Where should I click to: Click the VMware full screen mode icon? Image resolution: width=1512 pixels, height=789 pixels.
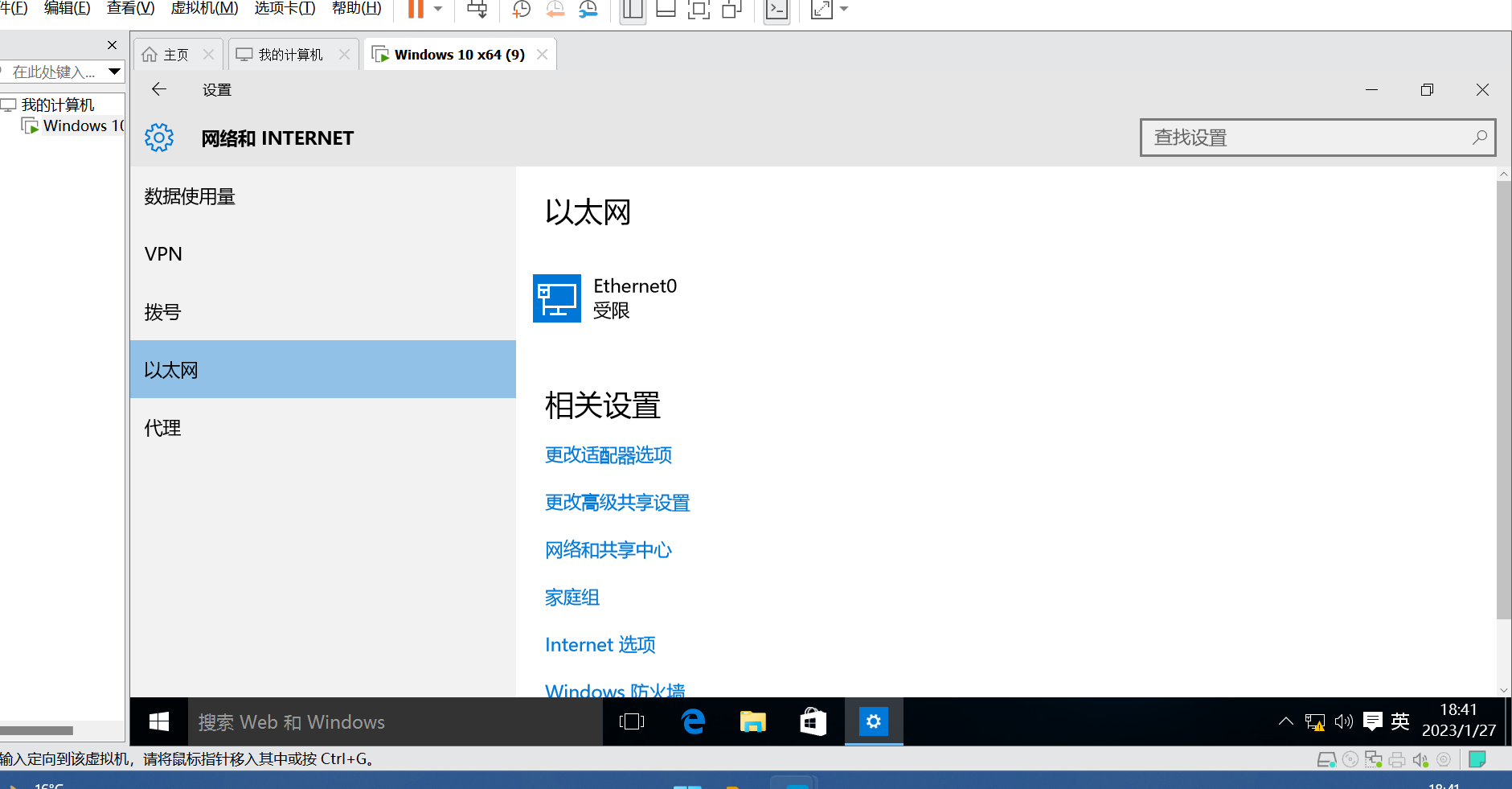click(x=699, y=9)
